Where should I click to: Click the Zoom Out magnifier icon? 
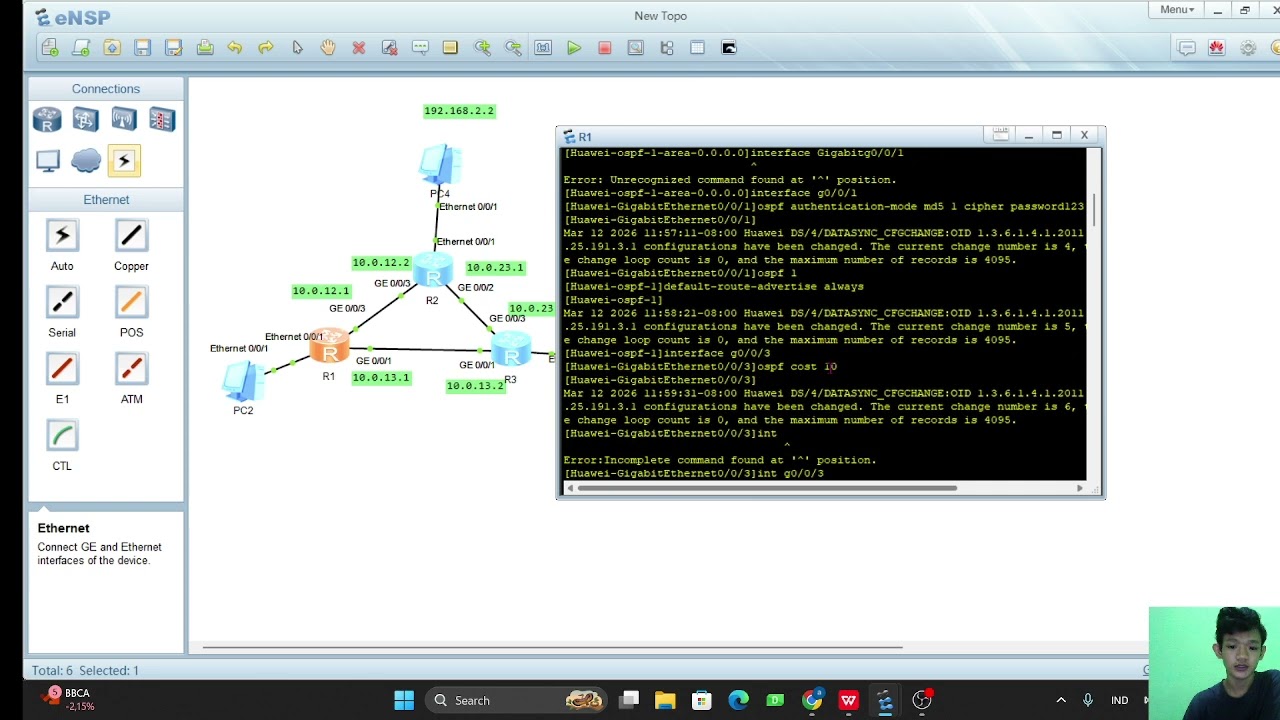pyautogui.click(x=513, y=47)
